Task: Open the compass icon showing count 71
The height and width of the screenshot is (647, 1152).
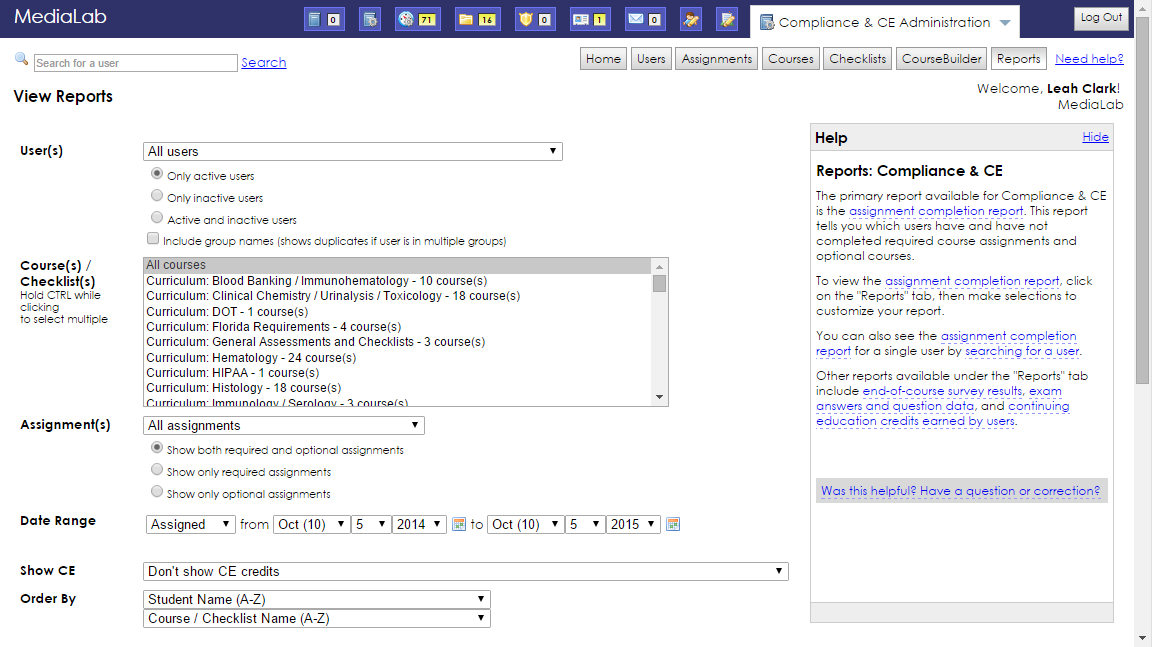Action: pos(417,19)
